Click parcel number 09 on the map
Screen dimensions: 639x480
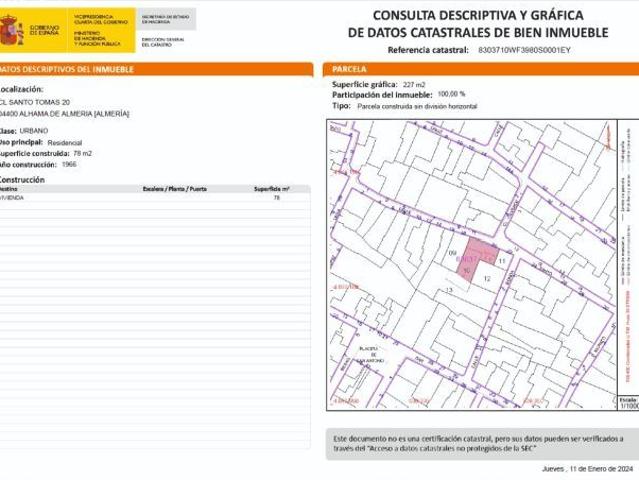(452, 253)
